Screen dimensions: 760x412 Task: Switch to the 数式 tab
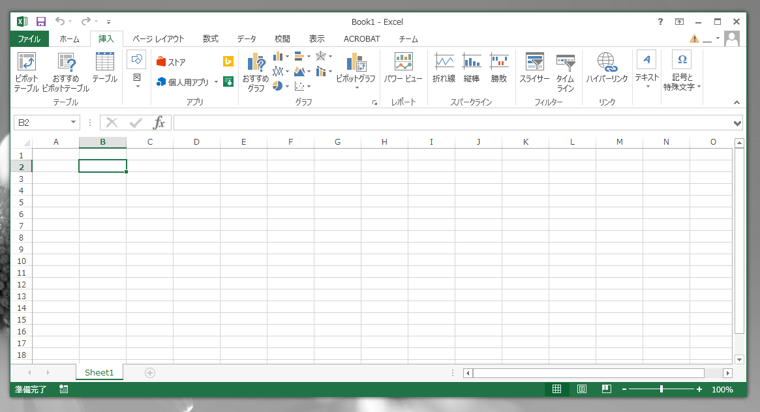click(x=210, y=39)
